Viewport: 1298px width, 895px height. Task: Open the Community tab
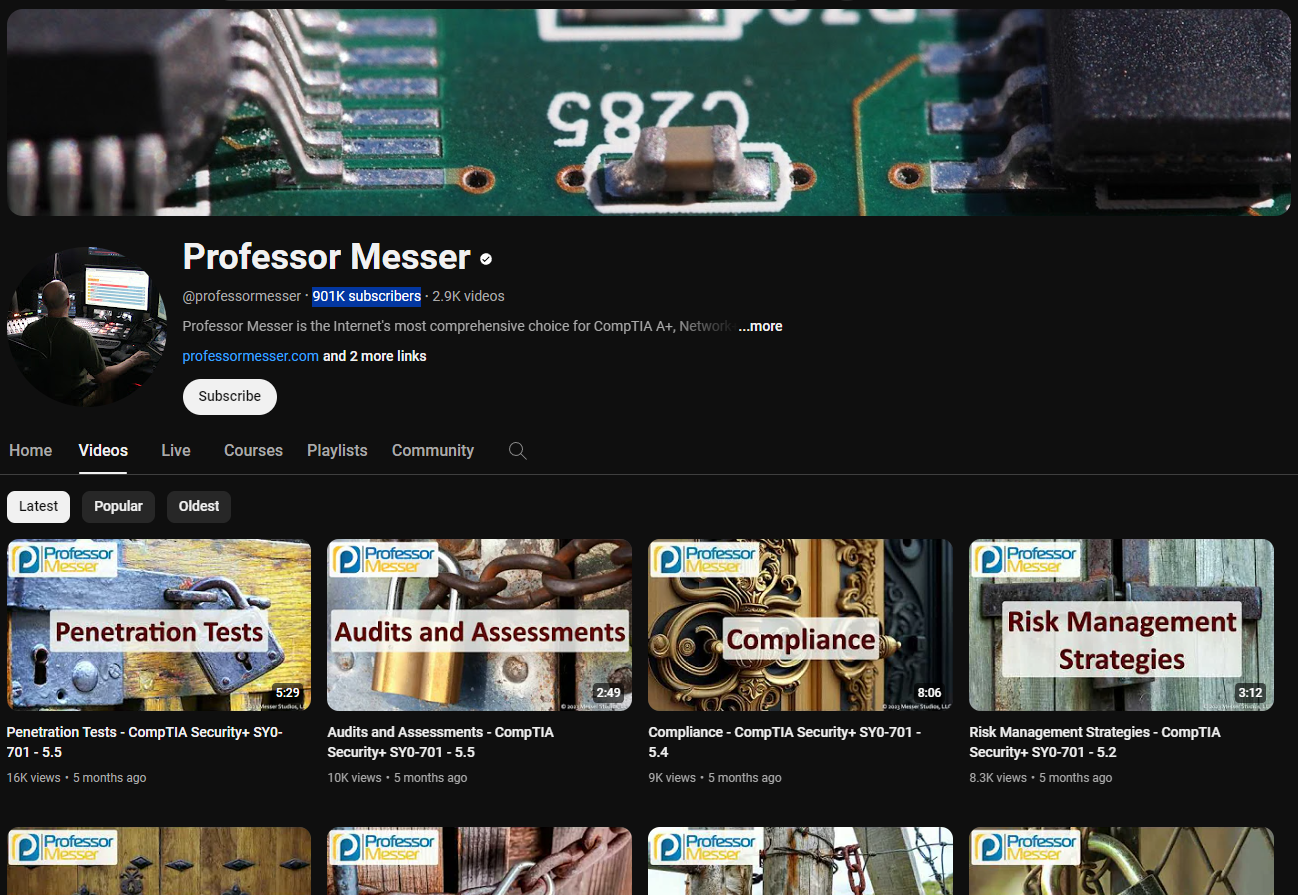click(x=432, y=450)
